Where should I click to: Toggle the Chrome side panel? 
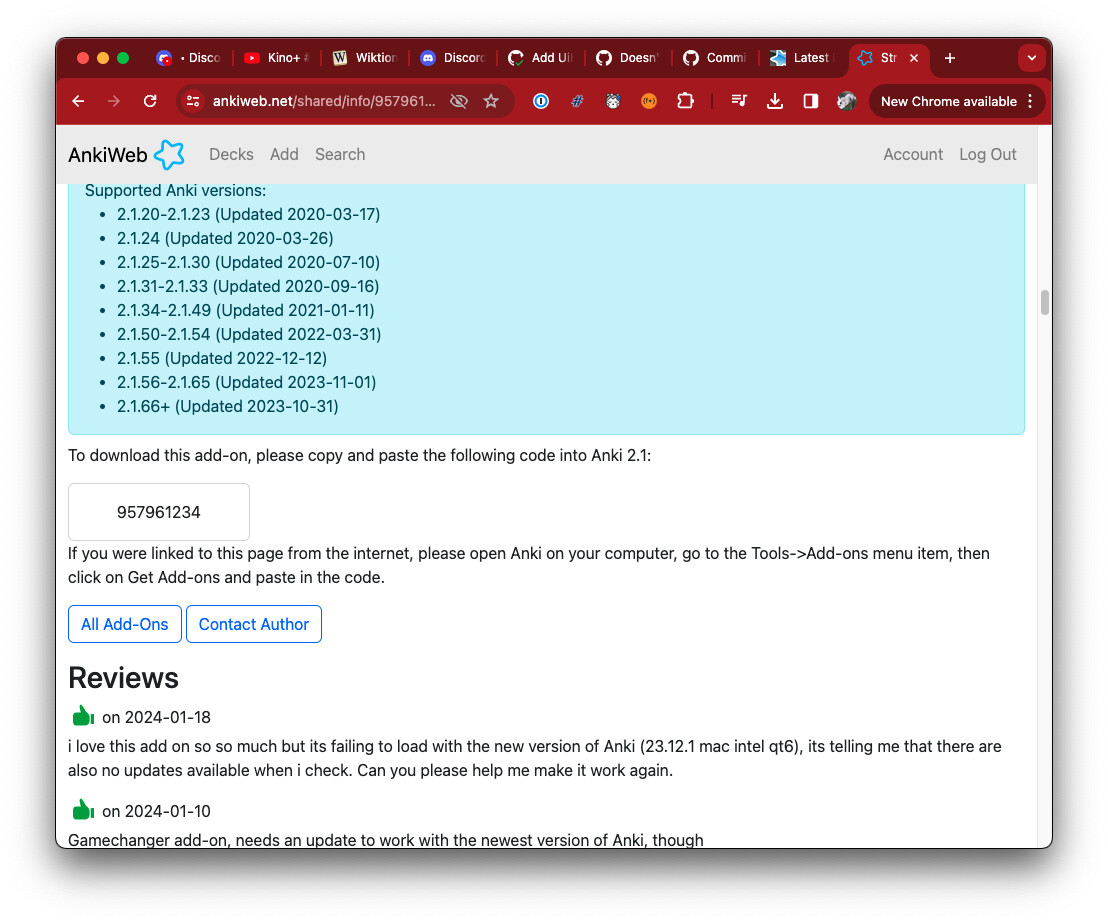click(811, 102)
